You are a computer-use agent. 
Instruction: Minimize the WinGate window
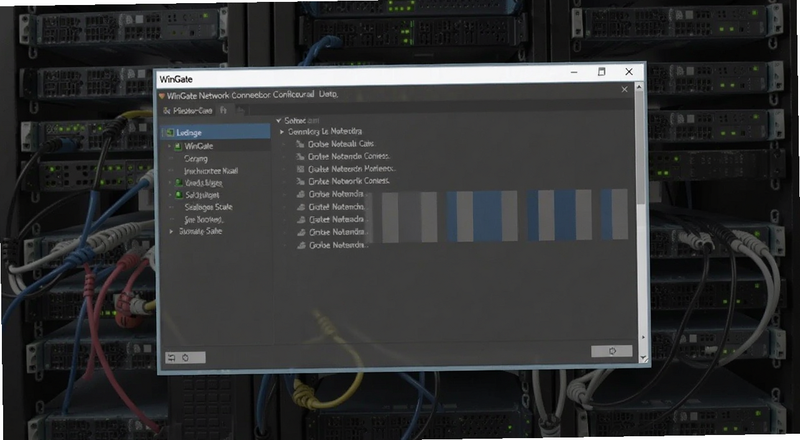pyautogui.click(x=574, y=72)
